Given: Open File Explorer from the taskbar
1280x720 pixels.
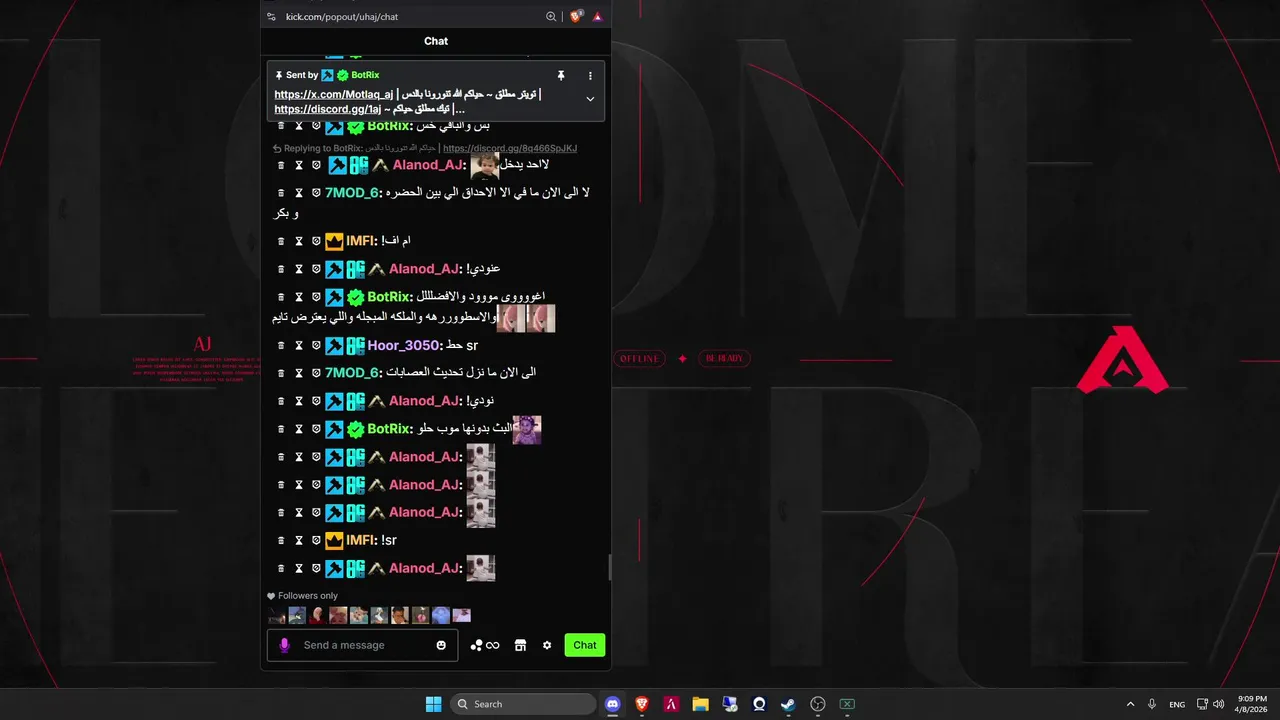Looking at the screenshot, I should (700, 704).
